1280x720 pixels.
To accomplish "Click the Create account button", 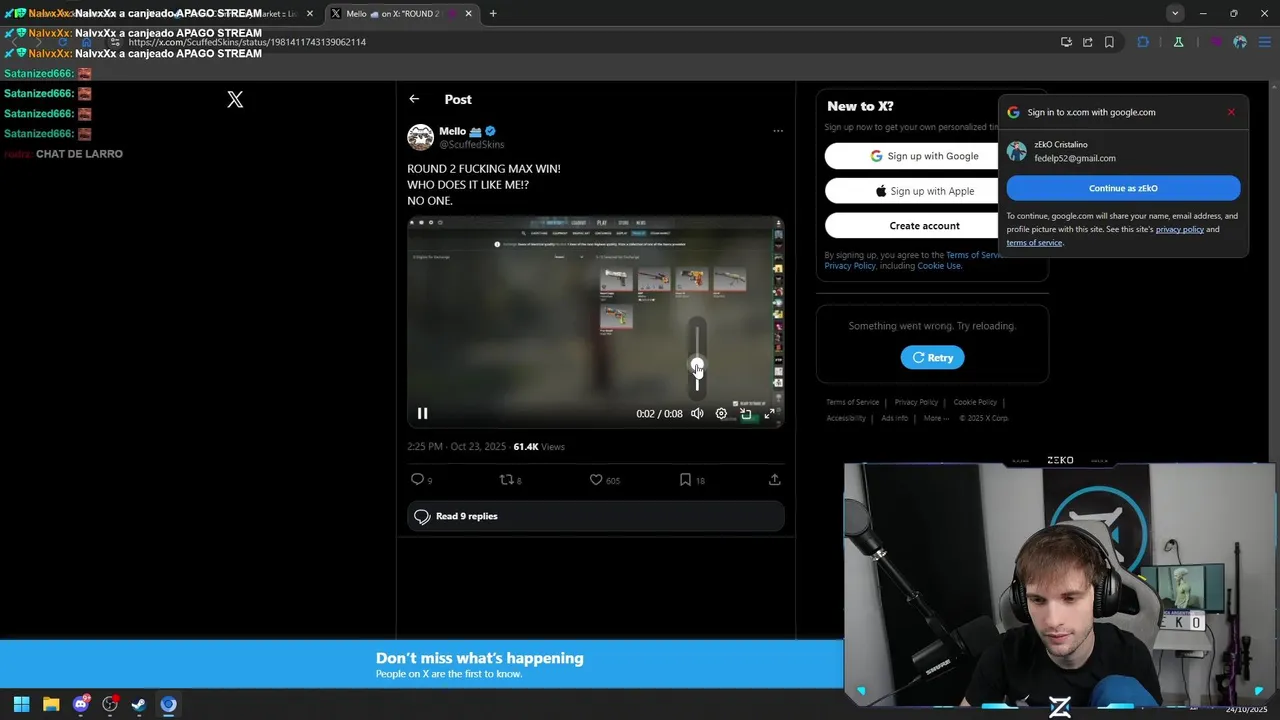I will tap(924, 226).
